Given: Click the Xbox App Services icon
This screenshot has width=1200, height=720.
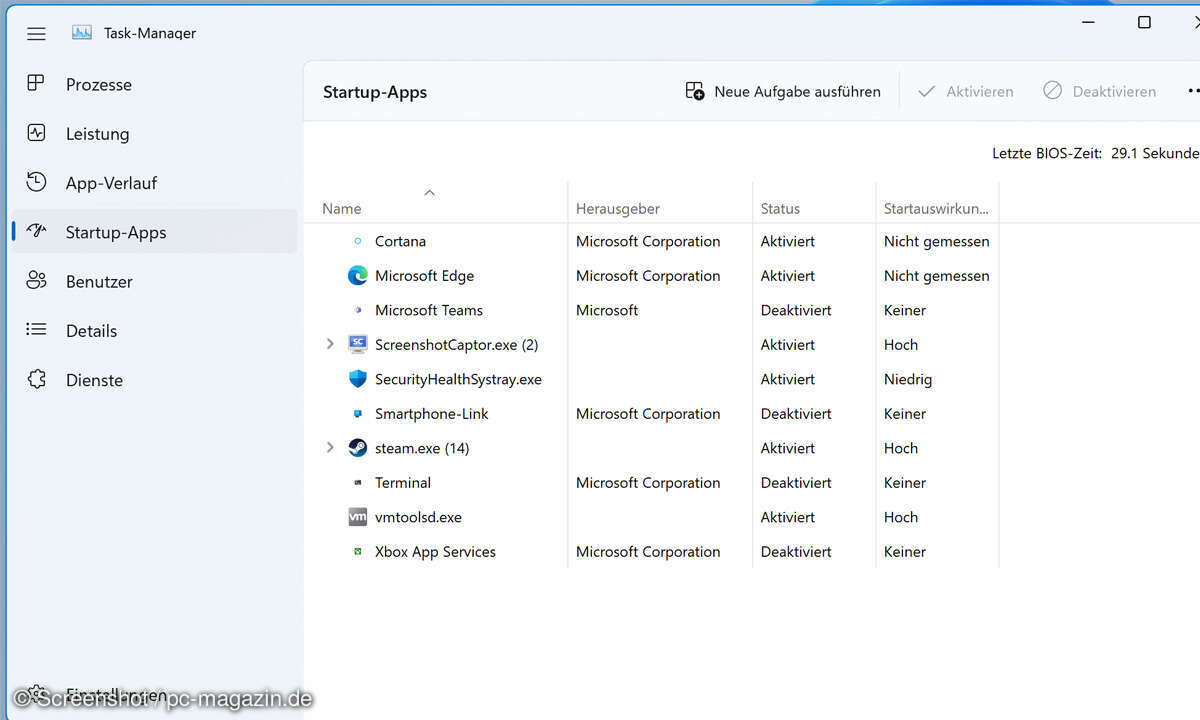Looking at the screenshot, I should coord(358,551).
